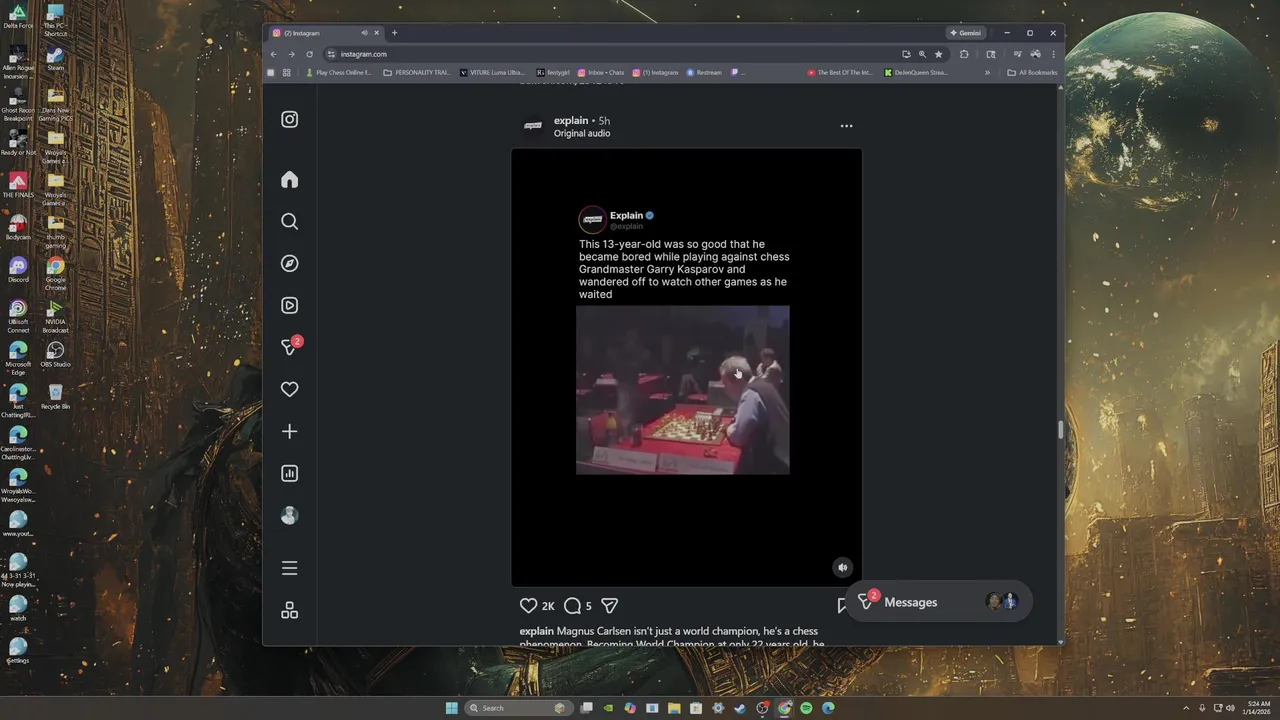The height and width of the screenshot is (720, 1280).
Task: Mute the Instagram tab audio indicator
Action: coord(364,33)
